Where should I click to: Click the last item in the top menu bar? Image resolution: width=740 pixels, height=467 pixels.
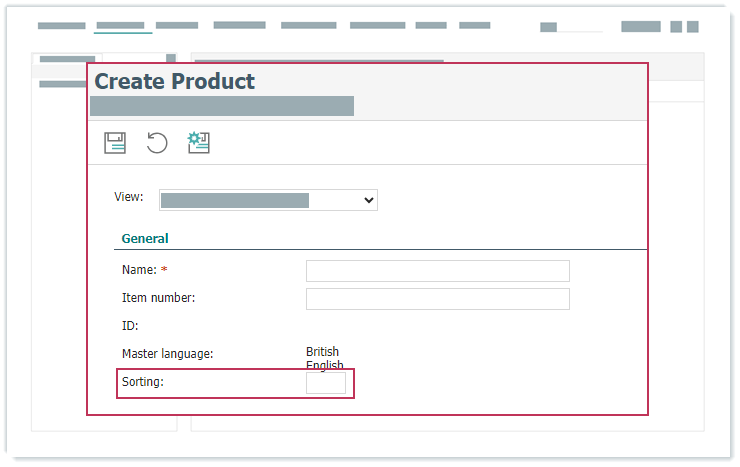click(x=475, y=26)
